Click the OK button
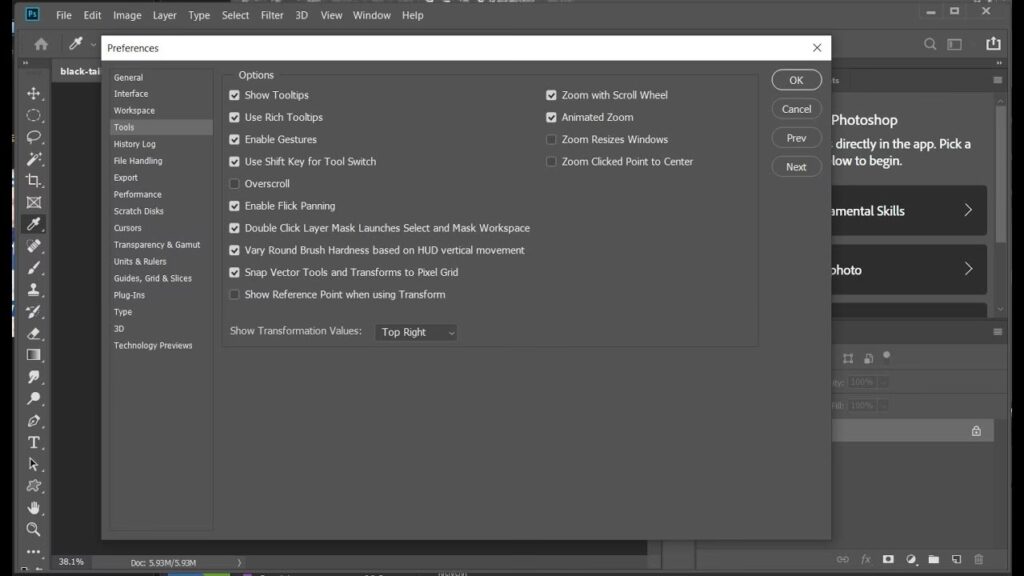The width and height of the screenshot is (1024, 576). pyautogui.click(x=796, y=80)
